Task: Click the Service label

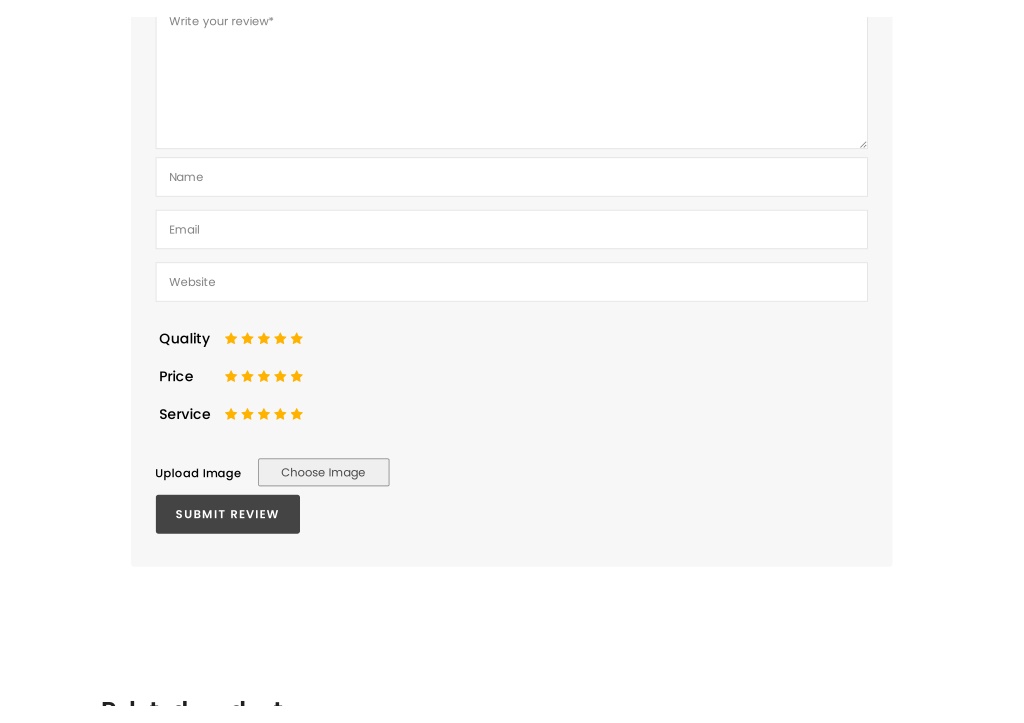Action: (184, 414)
